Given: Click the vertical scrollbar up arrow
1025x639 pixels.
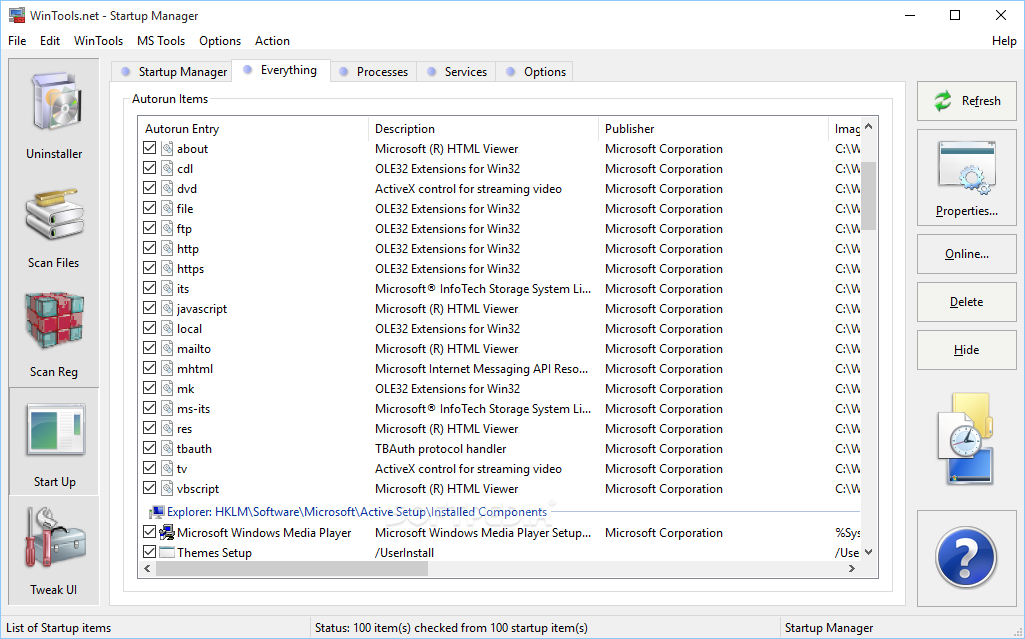Looking at the screenshot, I should 869,127.
